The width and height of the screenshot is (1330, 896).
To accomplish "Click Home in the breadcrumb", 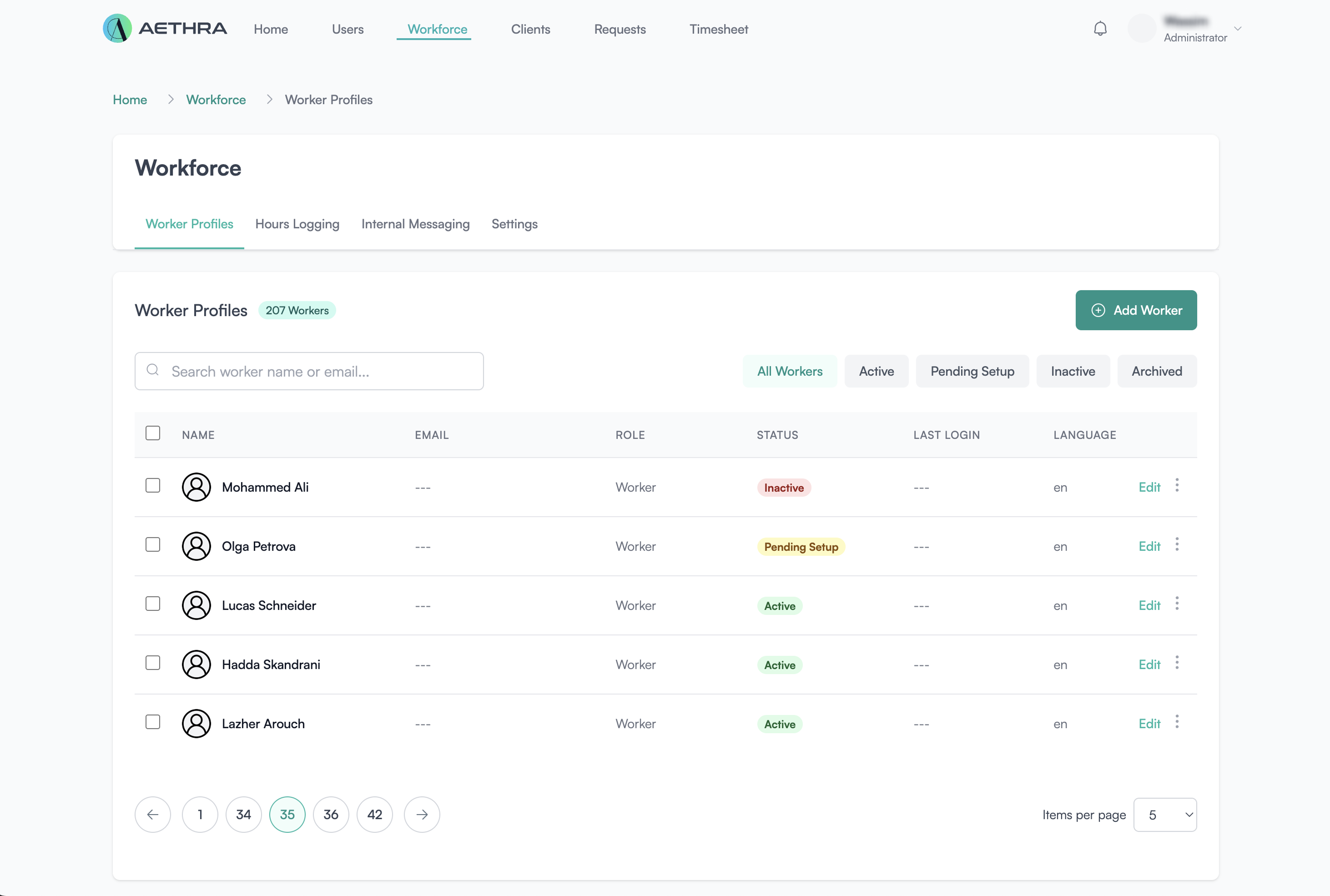I will point(130,100).
